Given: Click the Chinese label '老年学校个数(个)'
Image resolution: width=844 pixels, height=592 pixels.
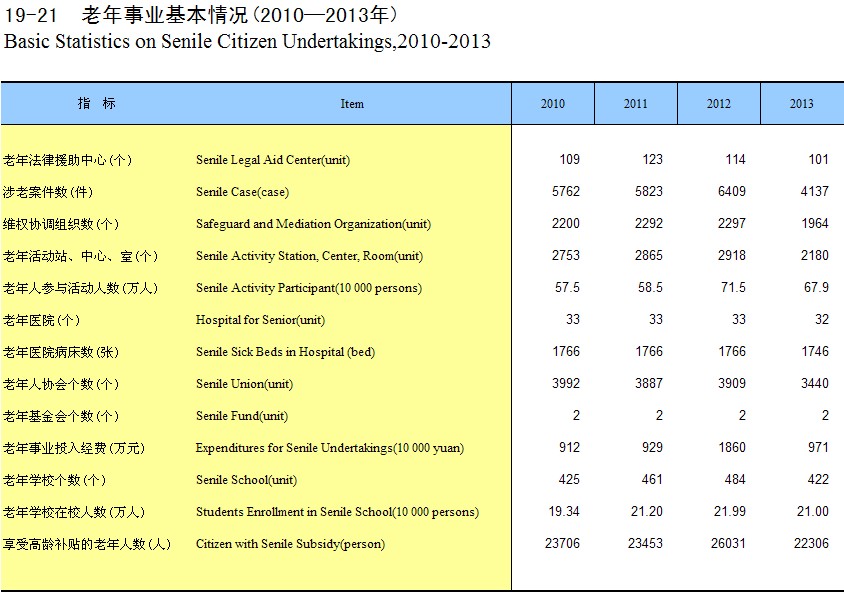Looking at the screenshot, I should tap(61, 480).
